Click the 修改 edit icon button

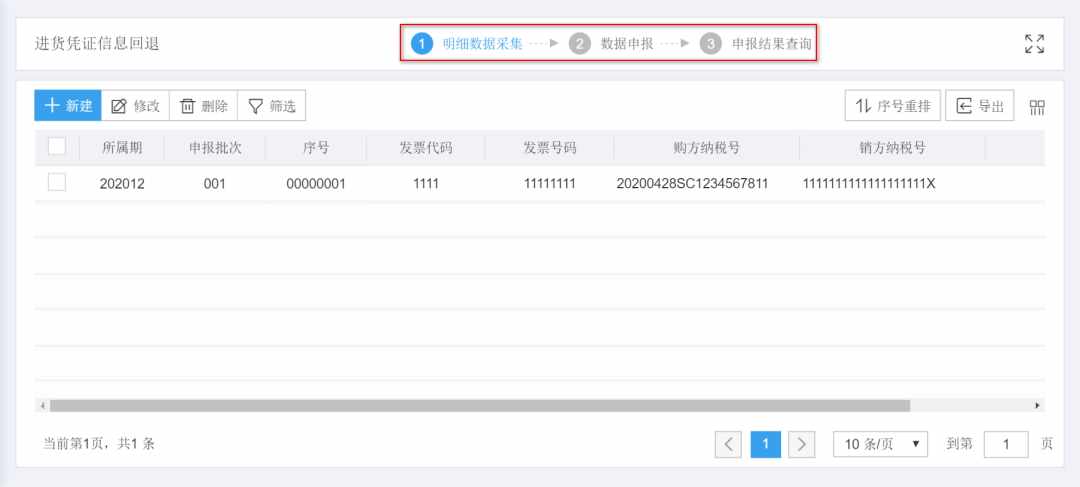point(135,105)
